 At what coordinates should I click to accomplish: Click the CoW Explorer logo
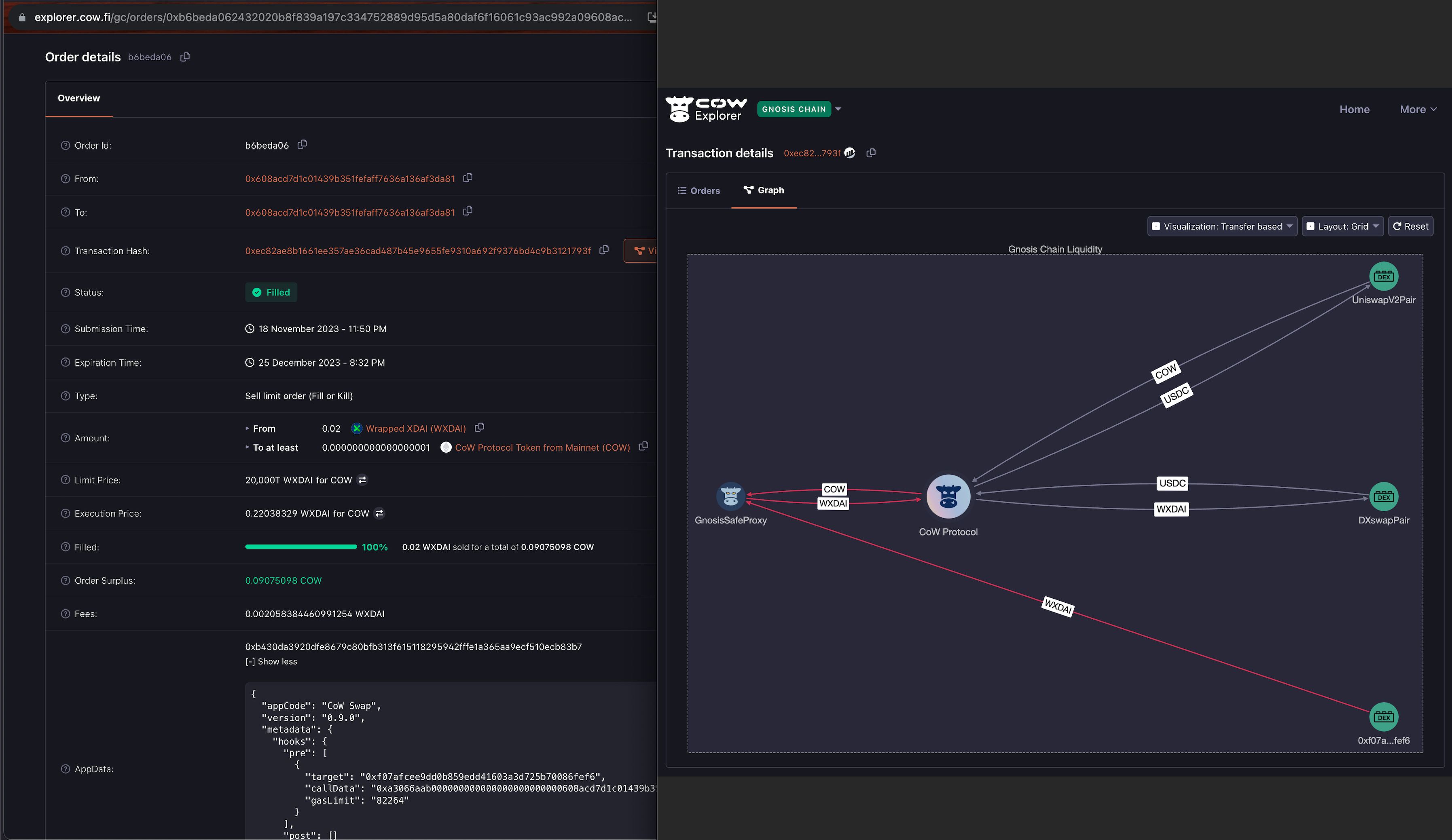(707, 109)
